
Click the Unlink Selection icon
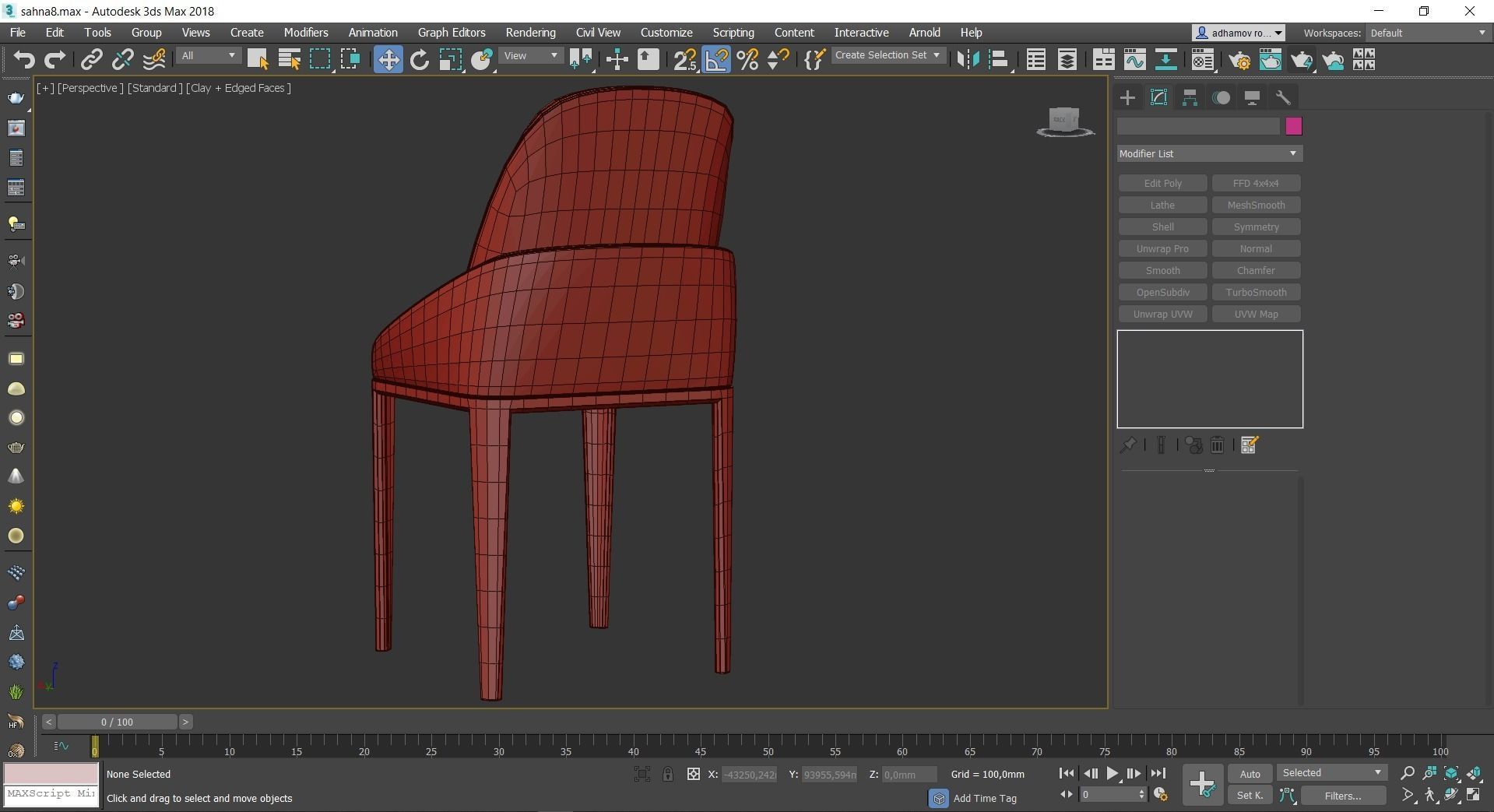pyautogui.click(x=122, y=60)
